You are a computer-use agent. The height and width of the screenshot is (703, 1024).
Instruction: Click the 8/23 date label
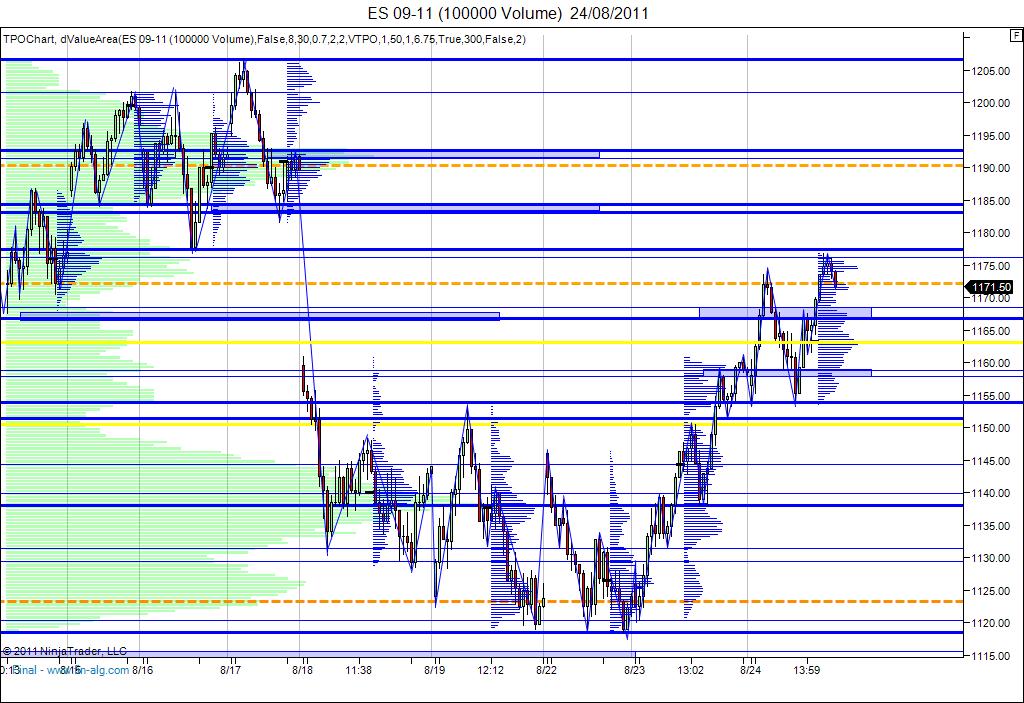[634, 670]
